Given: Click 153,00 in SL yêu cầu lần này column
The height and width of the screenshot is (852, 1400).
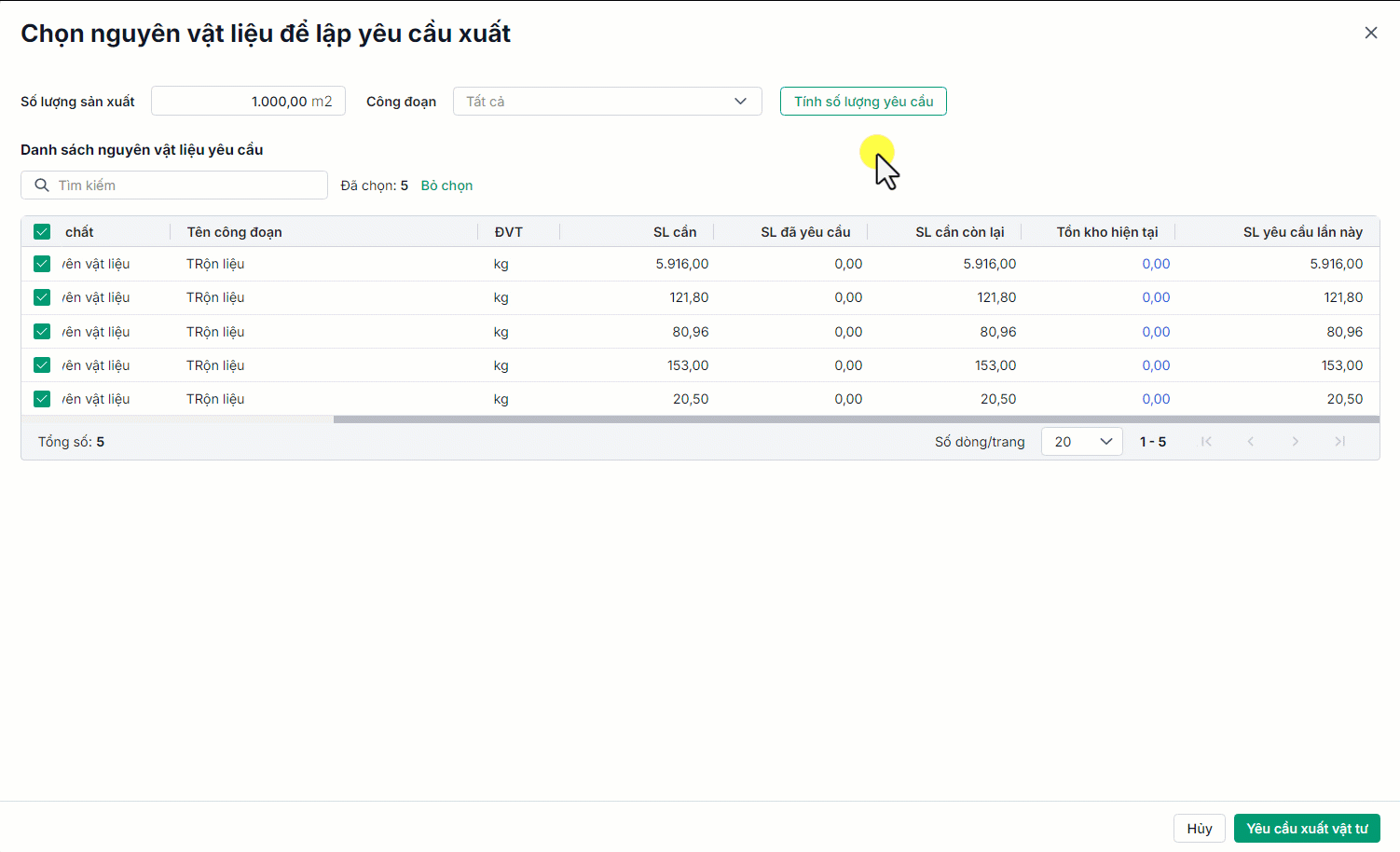Looking at the screenshot, I should (x=1342, y=365).
